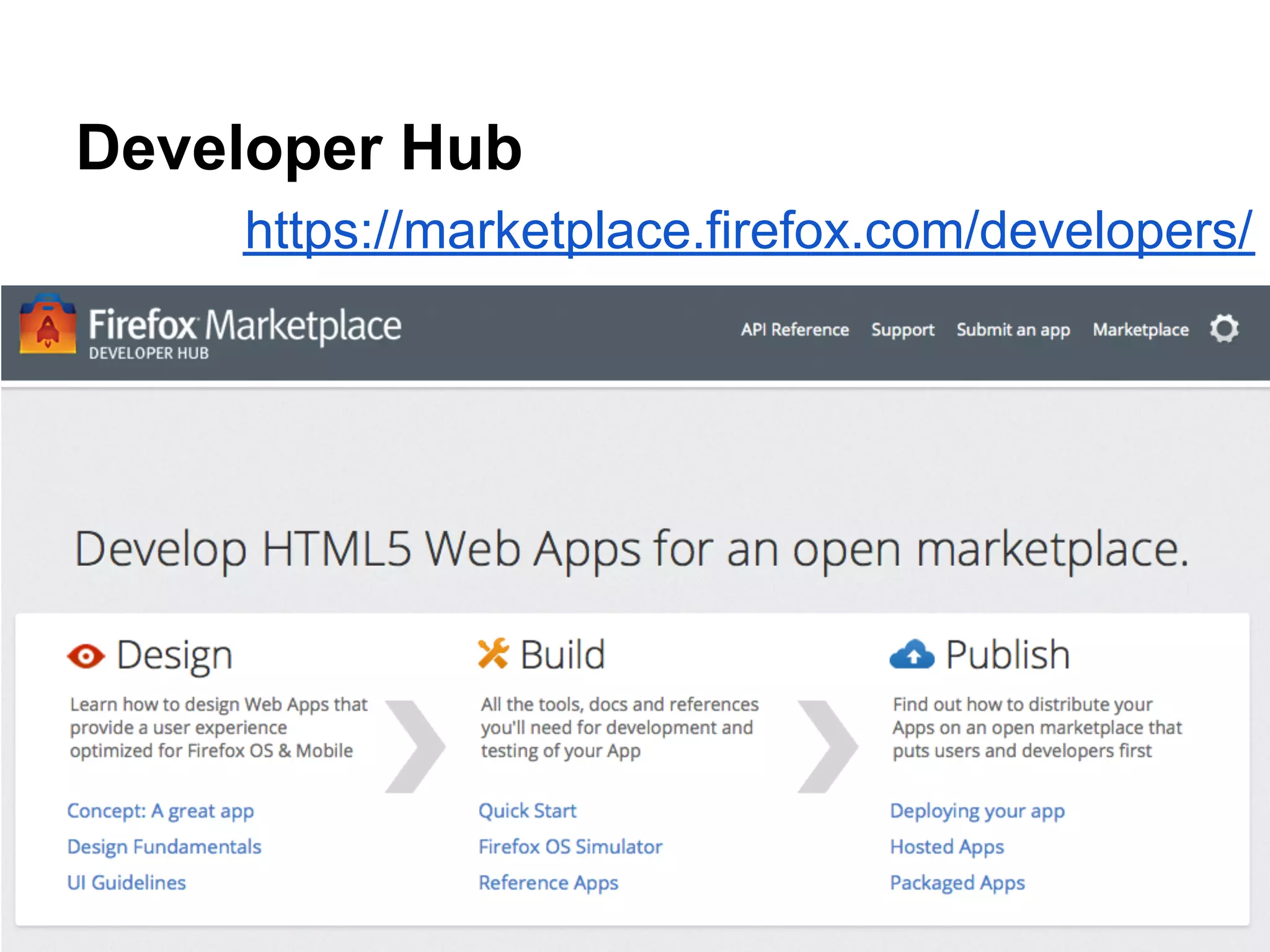Open the Reference Apps link
This screenshot has height=952, width=1270.
(549, 883)
